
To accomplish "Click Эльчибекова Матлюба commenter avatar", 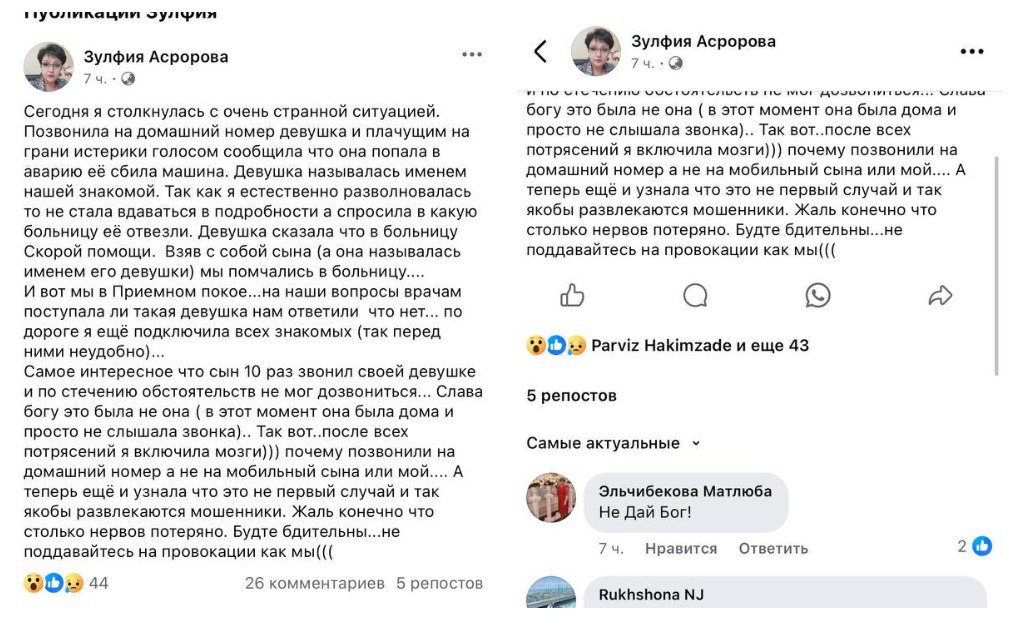I will 551,498.
